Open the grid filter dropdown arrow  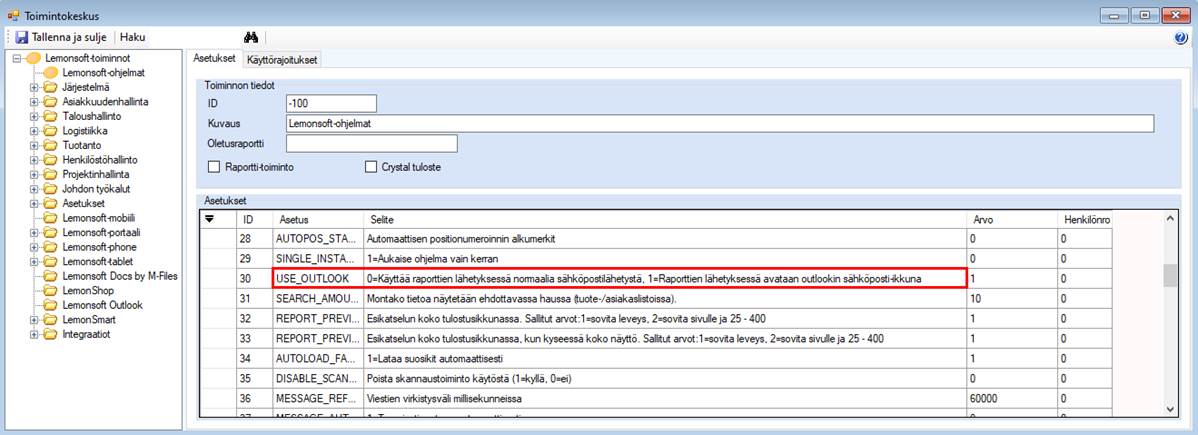click(x=210, y=219)
